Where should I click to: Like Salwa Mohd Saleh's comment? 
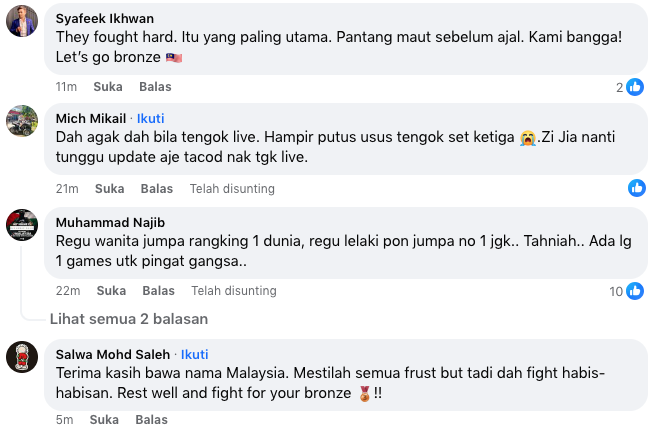point(104,421)
